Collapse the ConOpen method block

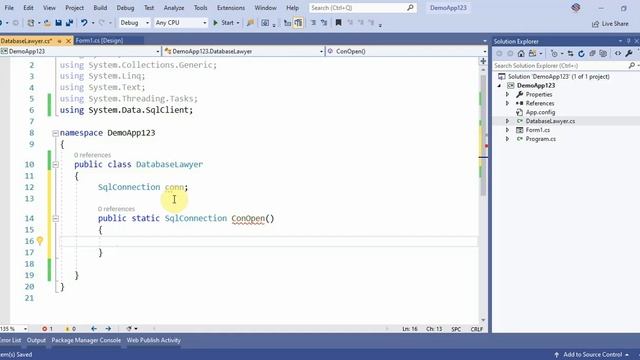click(x=55, y=218)
